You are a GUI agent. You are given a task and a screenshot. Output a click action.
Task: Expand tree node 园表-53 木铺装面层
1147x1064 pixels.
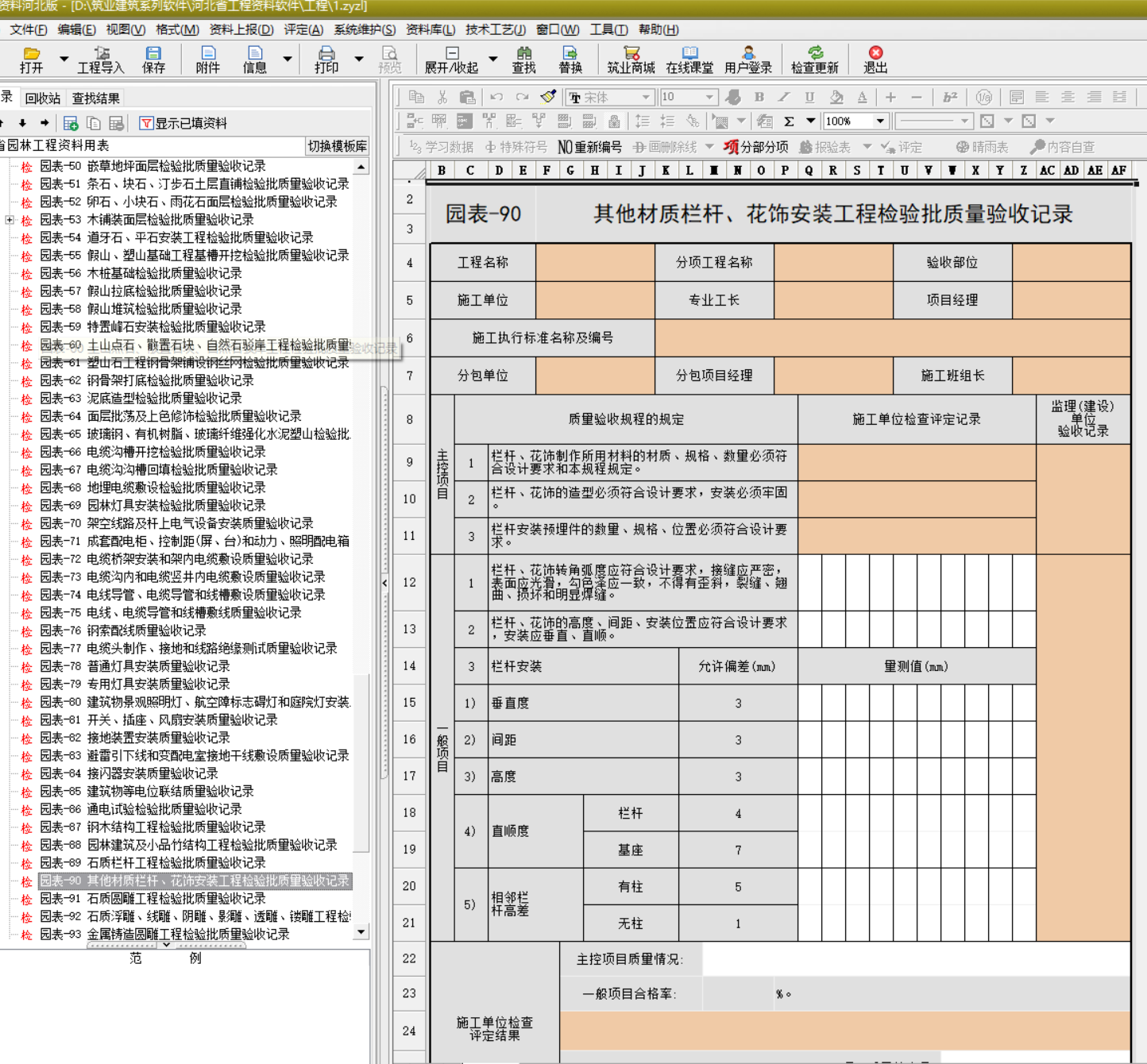[x=10, y=220]
